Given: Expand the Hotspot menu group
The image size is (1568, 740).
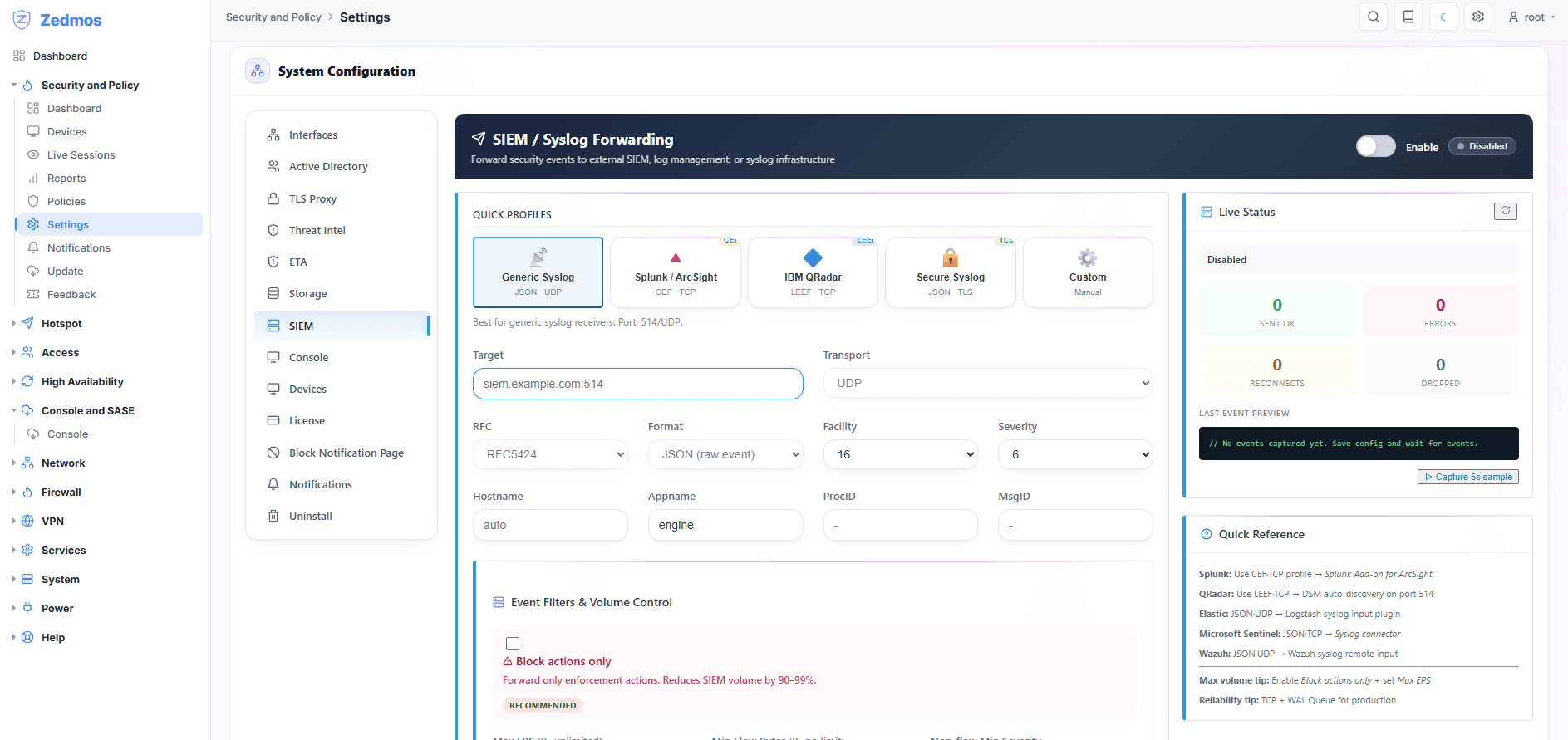Looking at the screenshot, I should pos(61,323).
